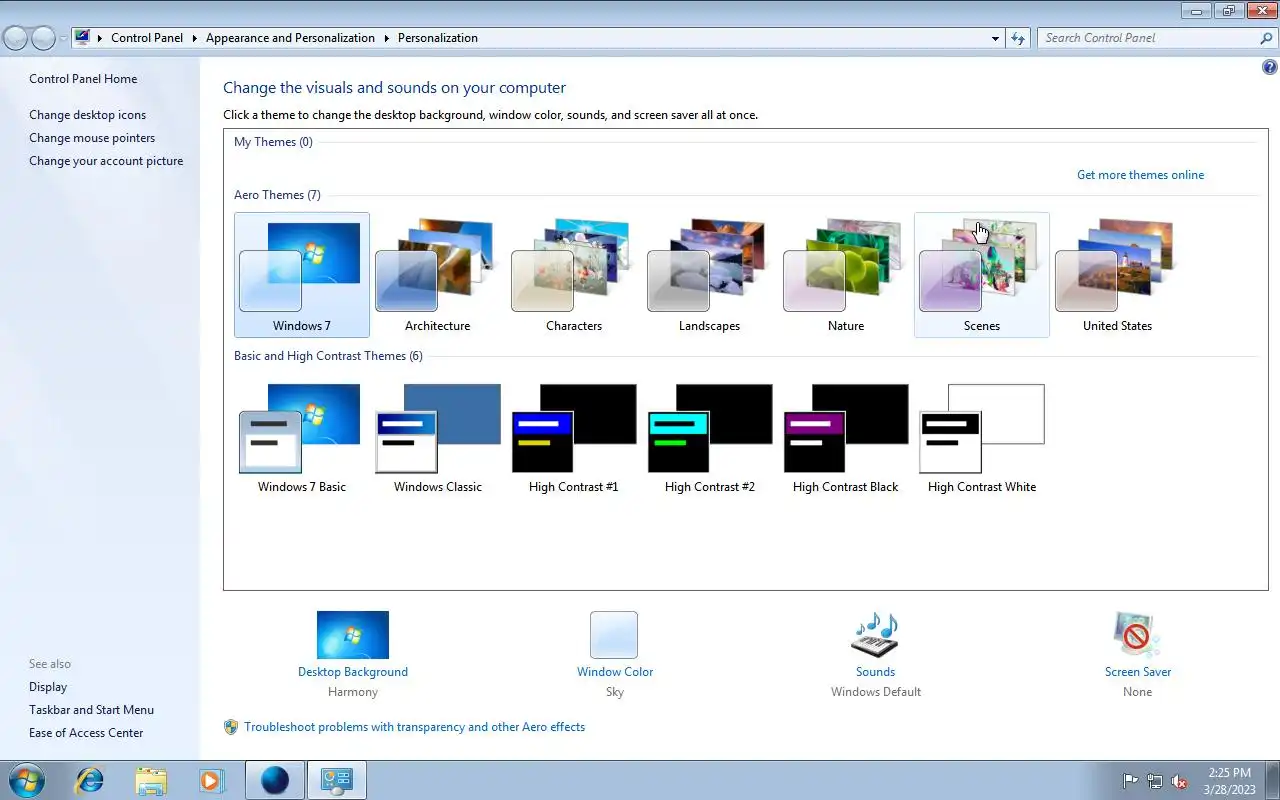
Task: Choose the High Contrast White theme
Action: point(982,437)
